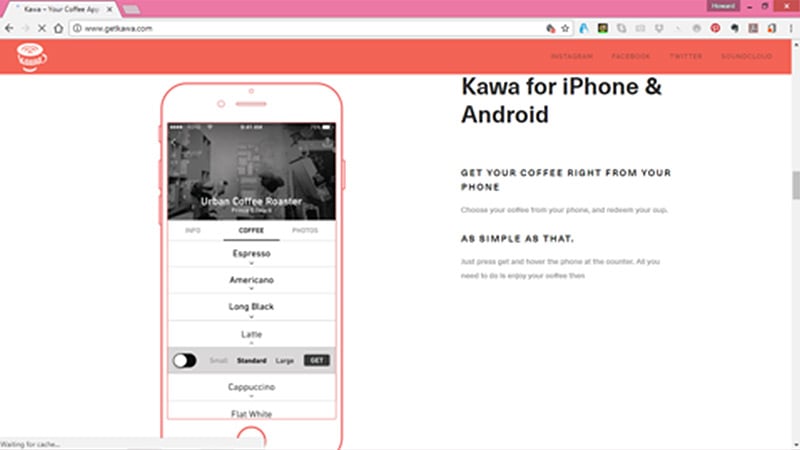Expand the Long Black menu item
Screen dimensions: 800x450
[252, 307]
